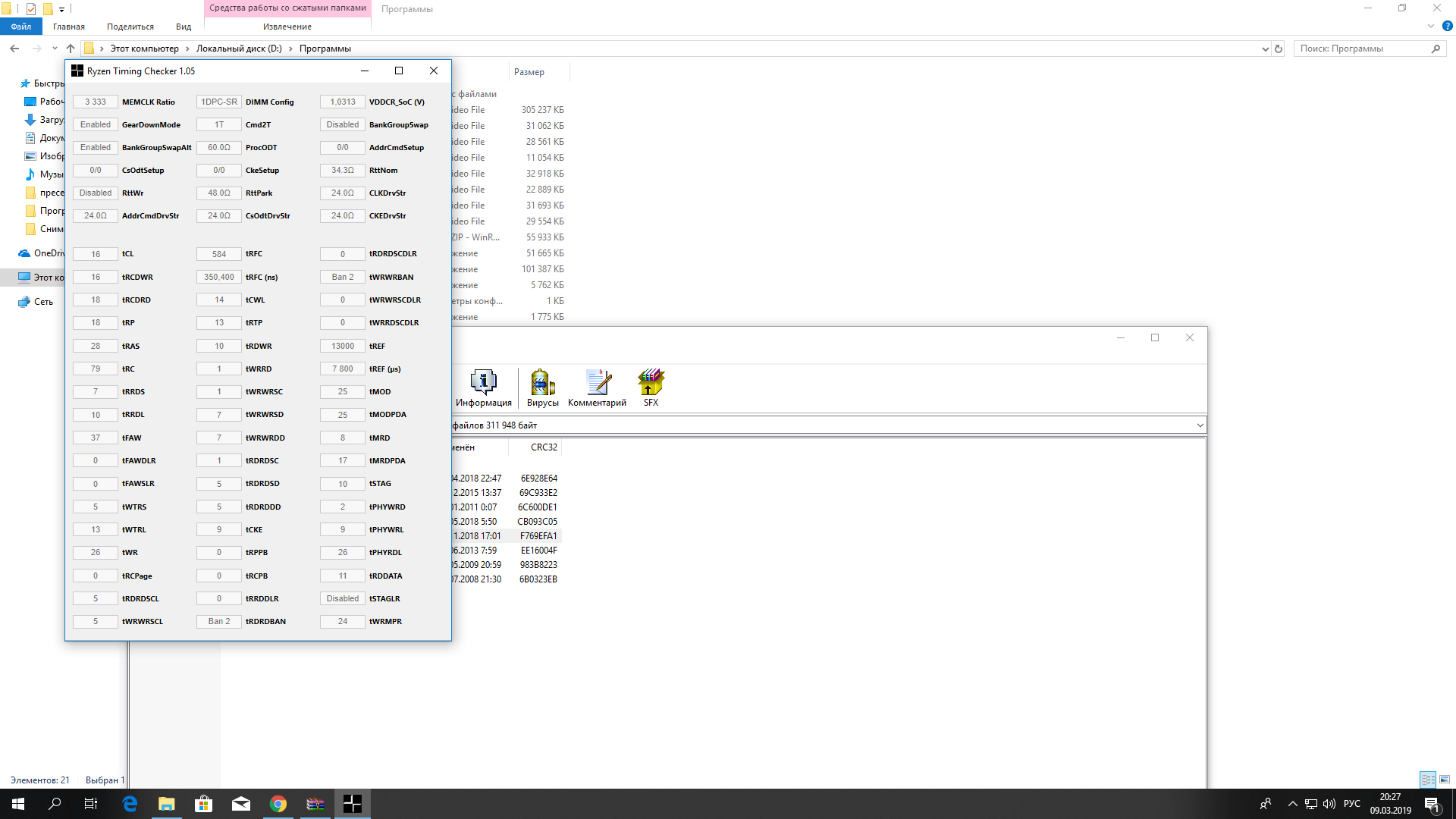Viewport: 1456px width, 819px height.
Task: Open Microsoft Store from the taskbar
Action: coord(204,804)
